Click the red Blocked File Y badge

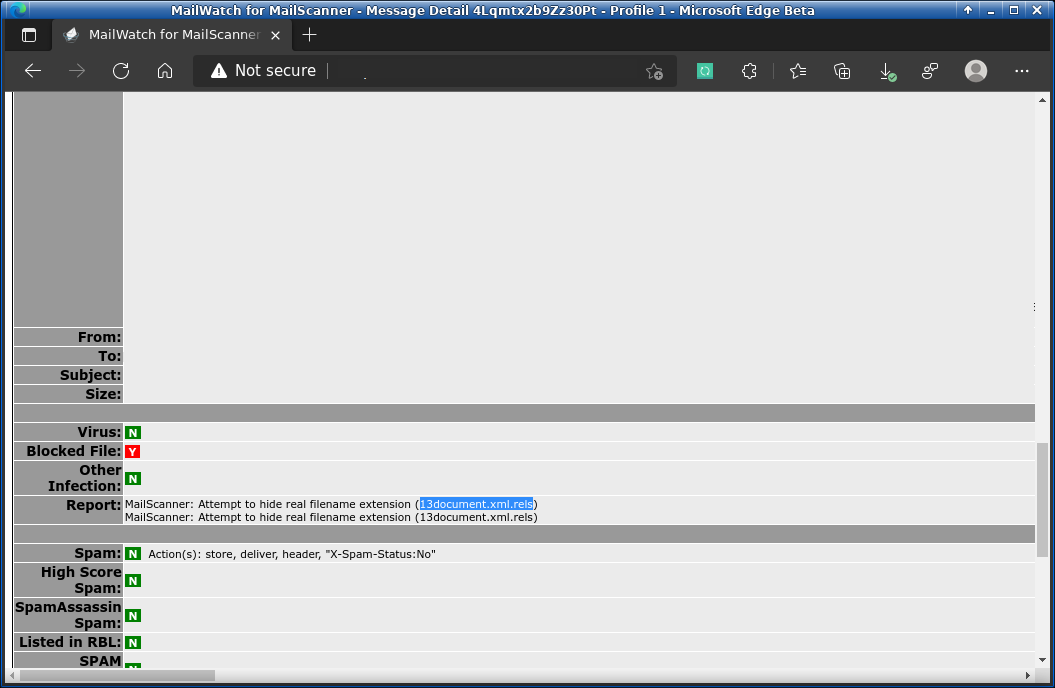133,451
